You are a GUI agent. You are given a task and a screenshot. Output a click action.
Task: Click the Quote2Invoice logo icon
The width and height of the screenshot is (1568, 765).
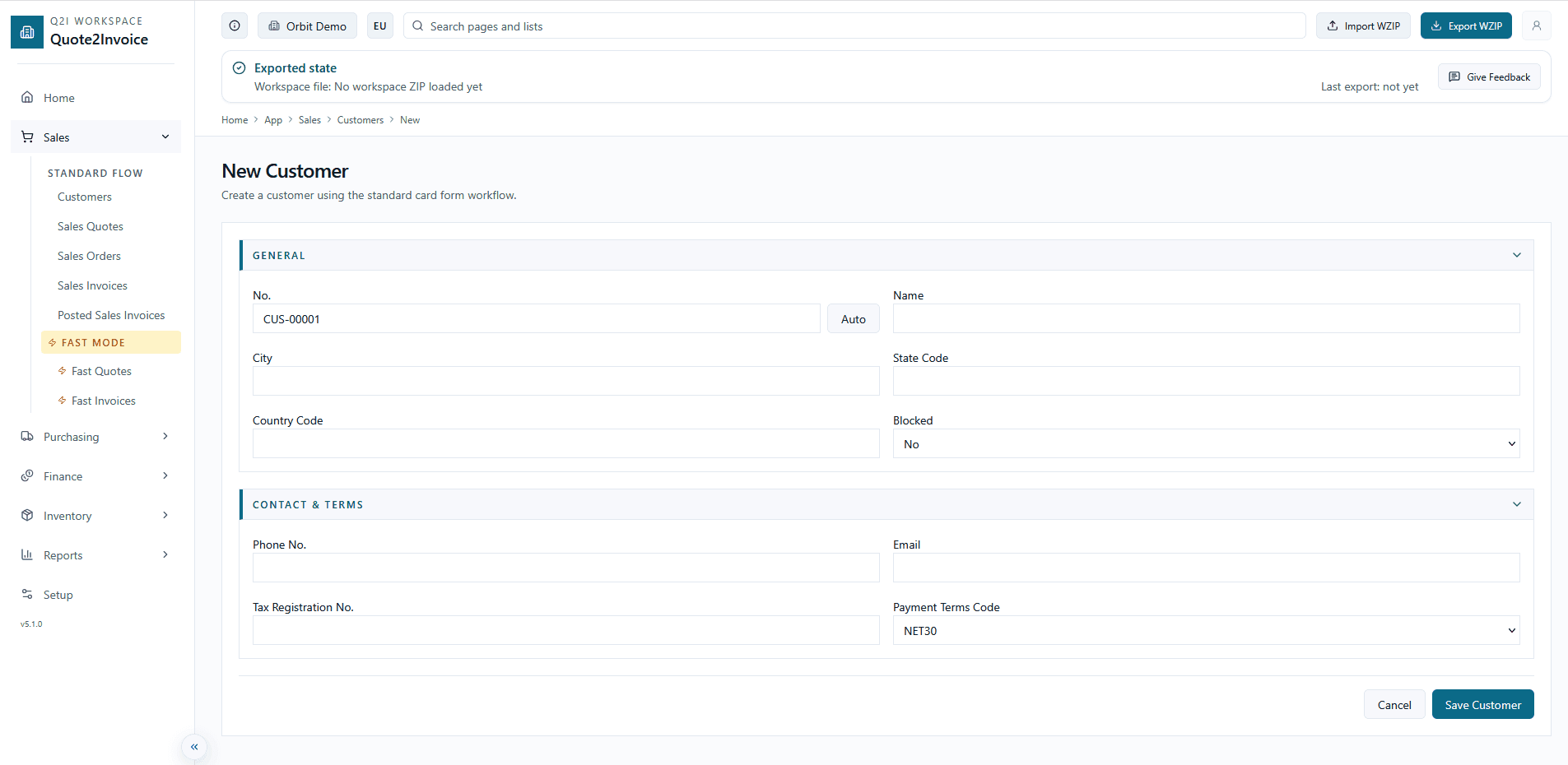point(27,32)
